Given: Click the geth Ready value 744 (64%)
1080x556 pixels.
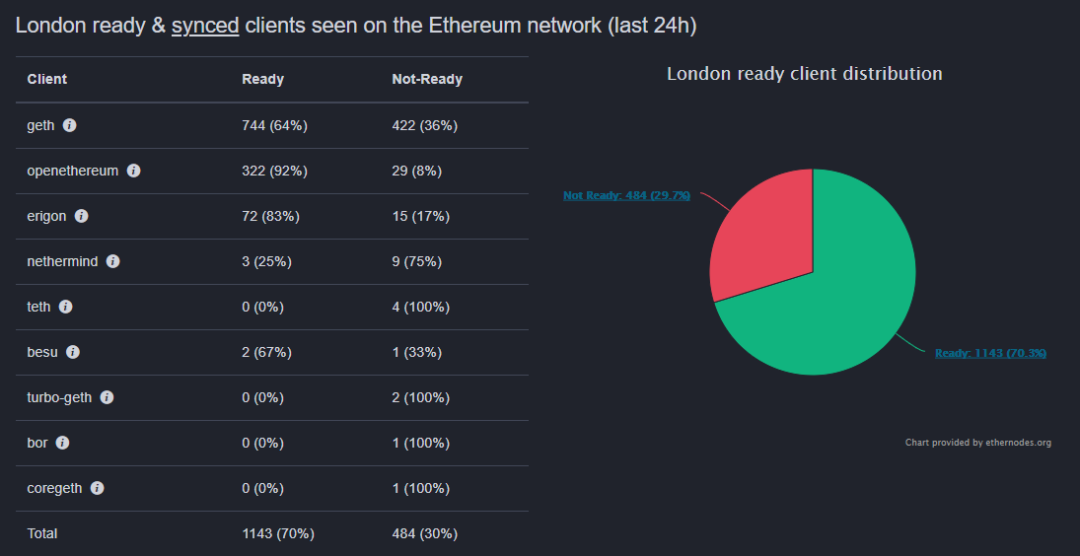Looking at the screenshot, I should click(274, 126).
